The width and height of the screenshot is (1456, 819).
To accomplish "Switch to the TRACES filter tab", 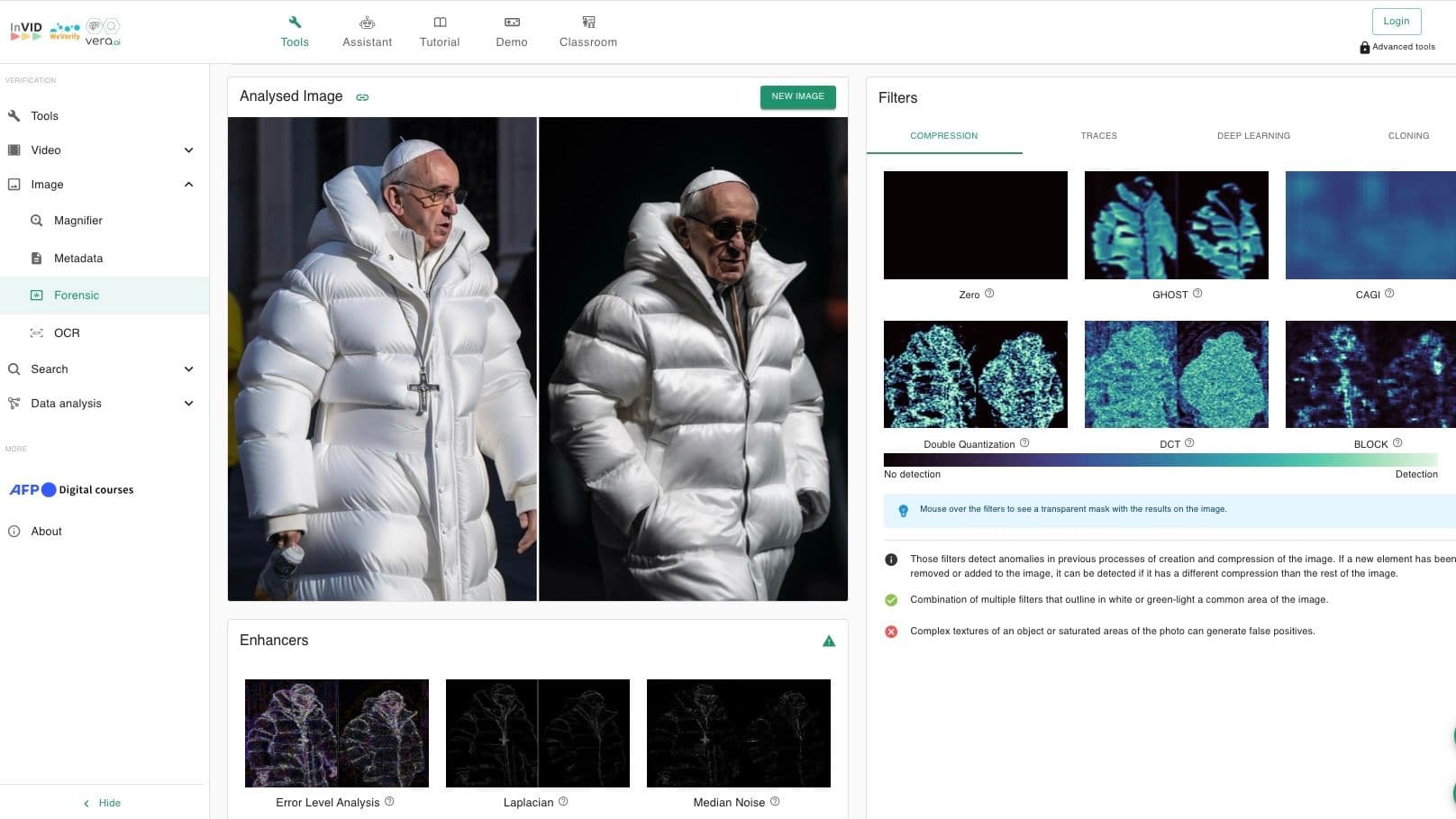I will pyautogui.click(x=1098, y=136).
